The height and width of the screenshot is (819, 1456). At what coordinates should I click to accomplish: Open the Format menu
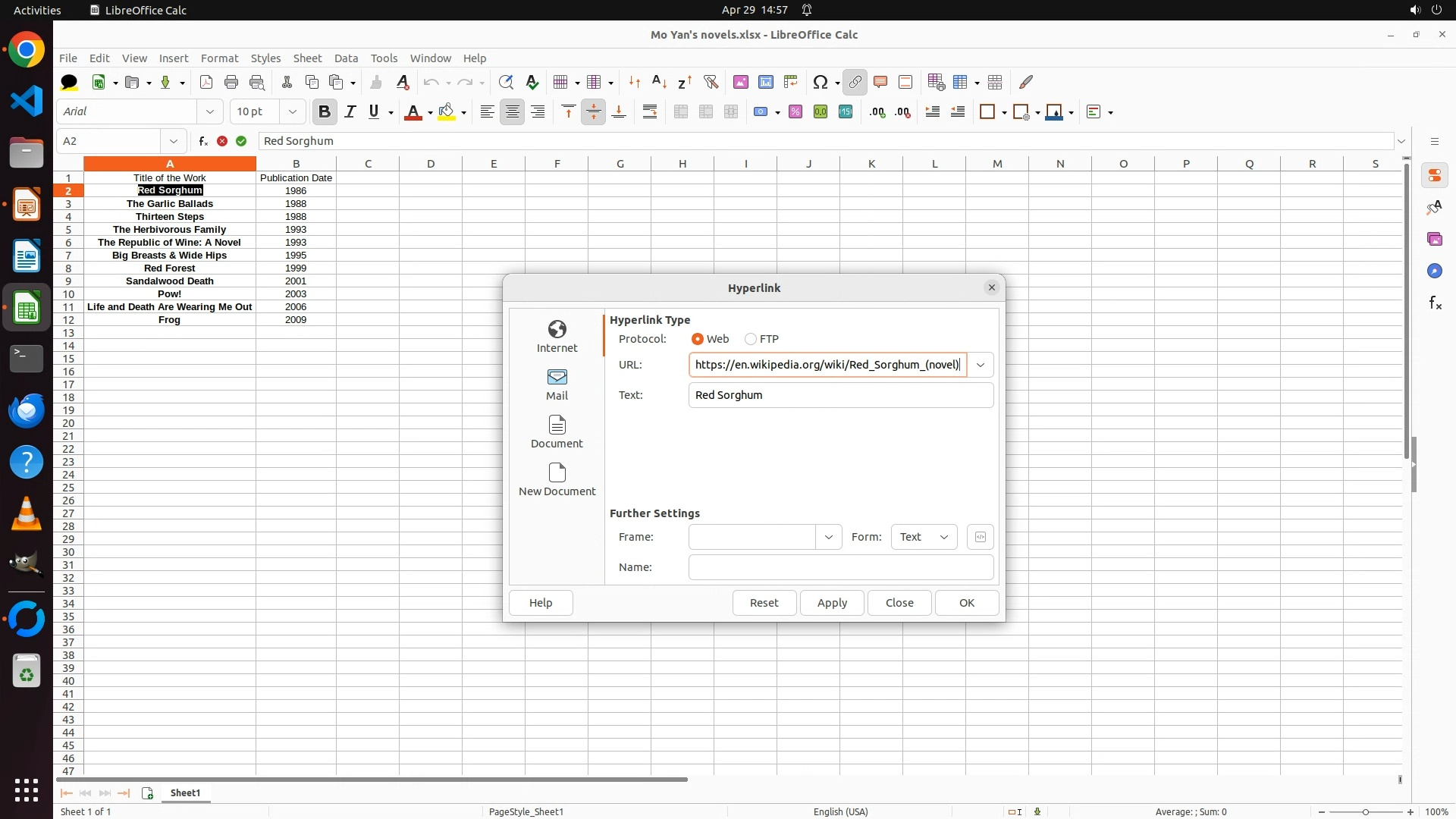(219, 58)
